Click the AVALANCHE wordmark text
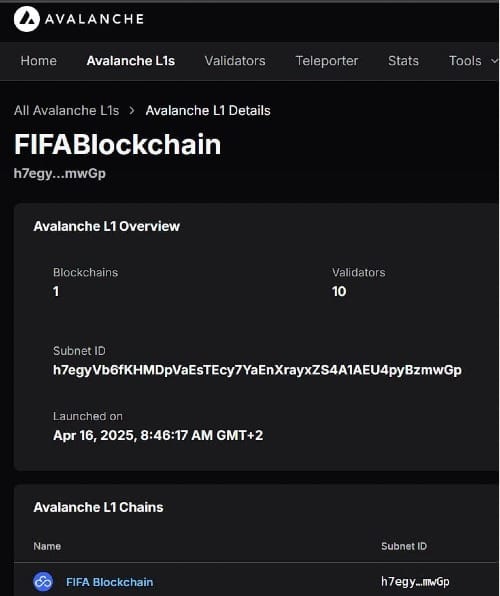500x596 pixels. pyautogui.click(x=94, y=19)
